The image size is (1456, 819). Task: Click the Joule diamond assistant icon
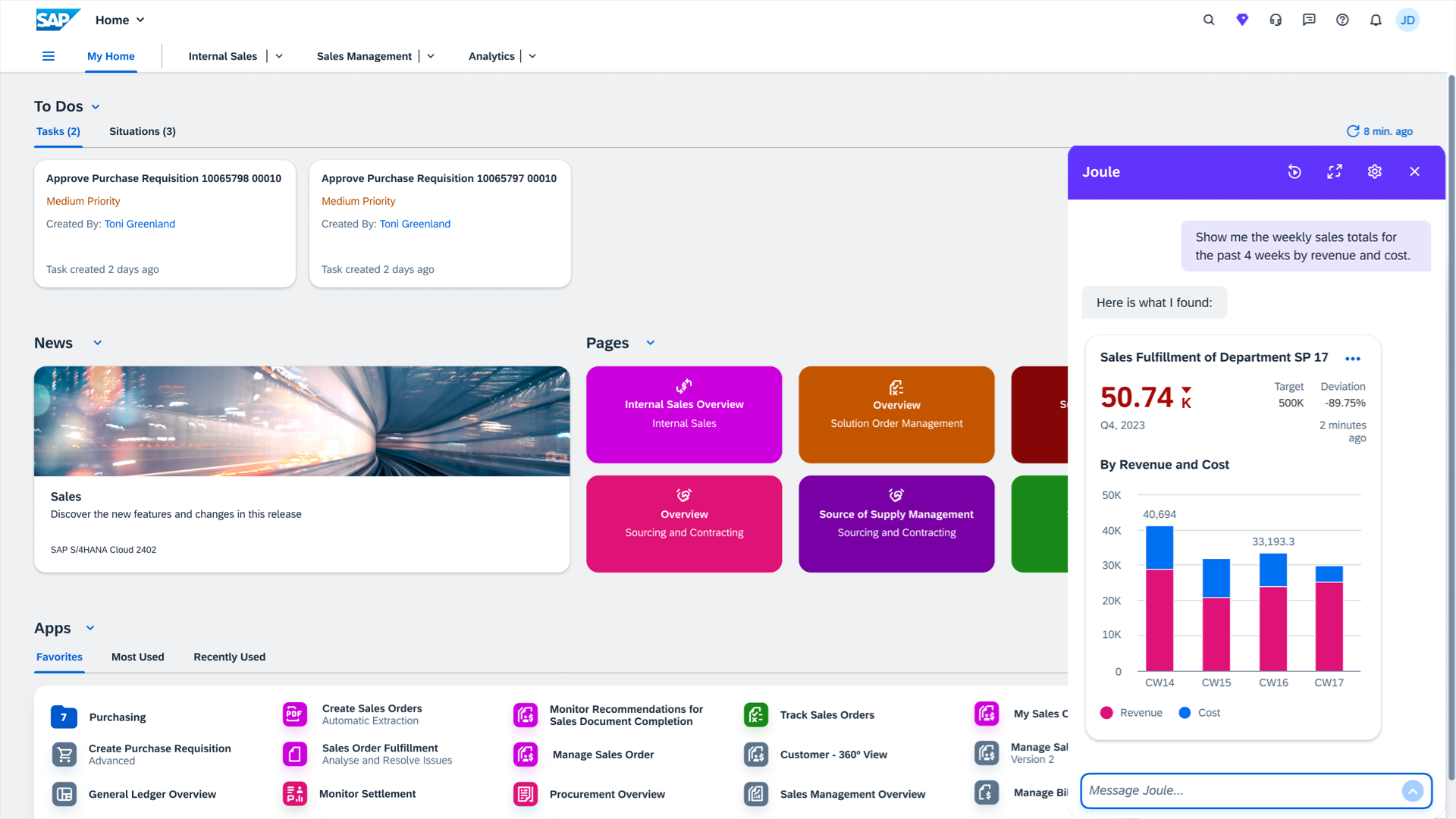(1242, 20)
